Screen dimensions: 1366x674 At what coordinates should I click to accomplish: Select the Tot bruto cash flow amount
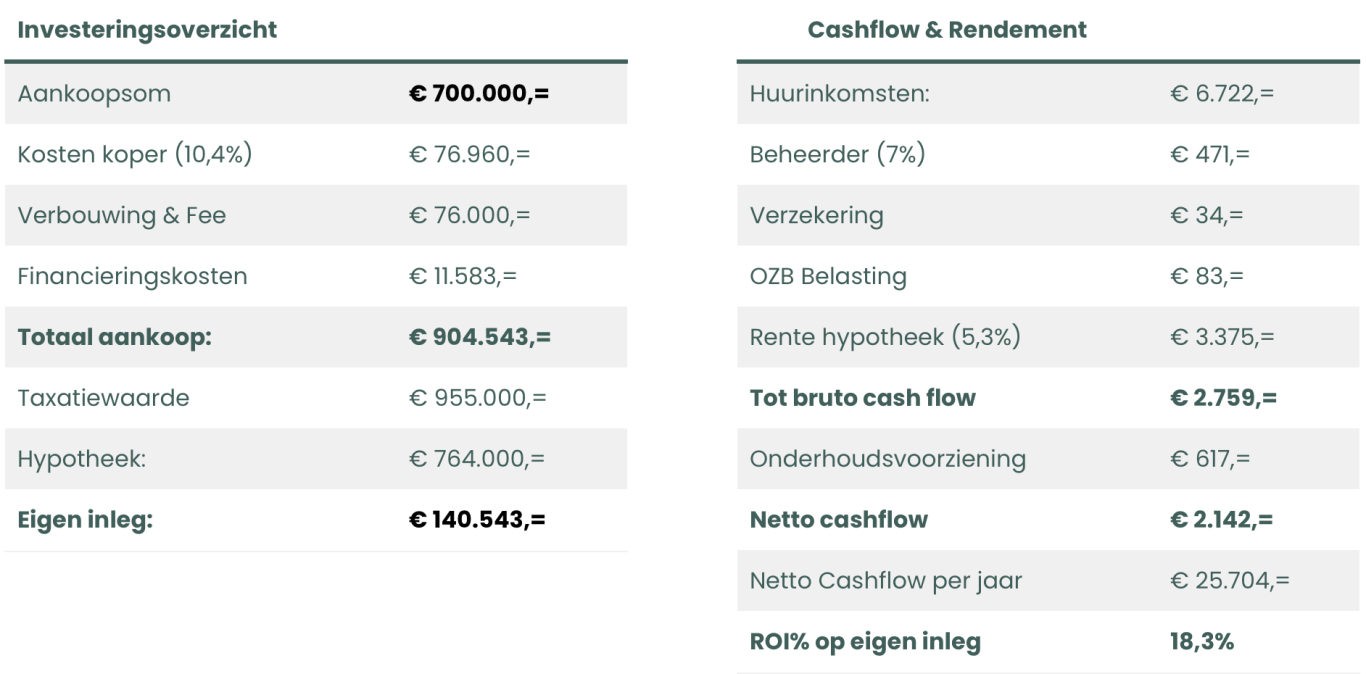[x=1222, y=398]
